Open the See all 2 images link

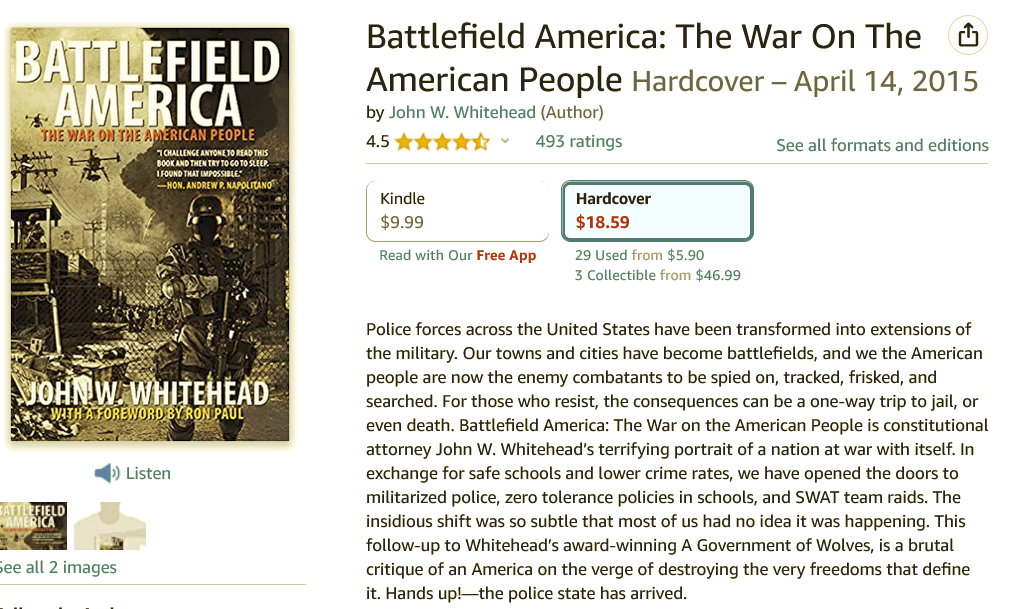click(57, 568)
